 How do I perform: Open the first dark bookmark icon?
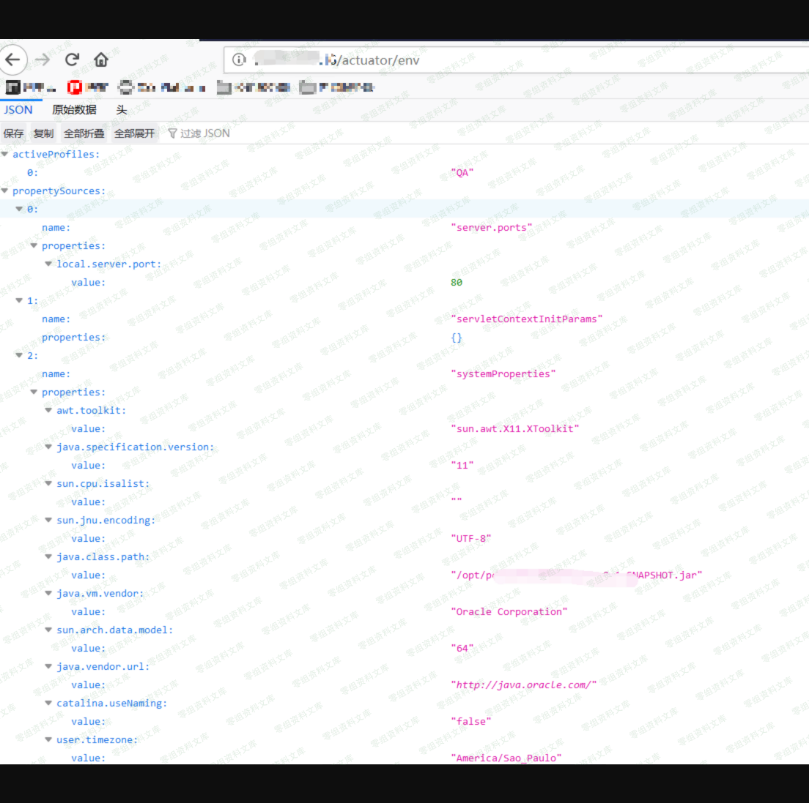pyautogui.click(x=14, y=88)
